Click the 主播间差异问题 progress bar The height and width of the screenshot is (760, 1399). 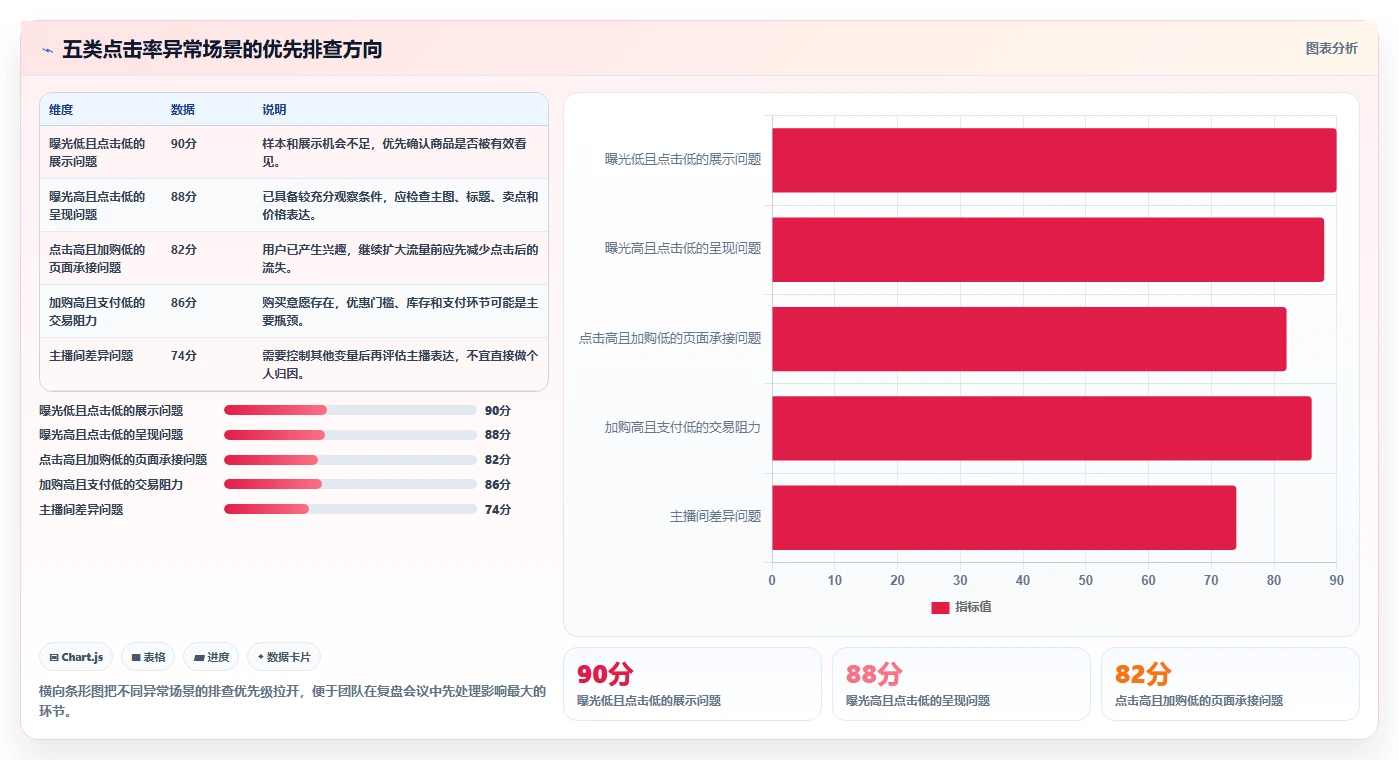(350, 509)
